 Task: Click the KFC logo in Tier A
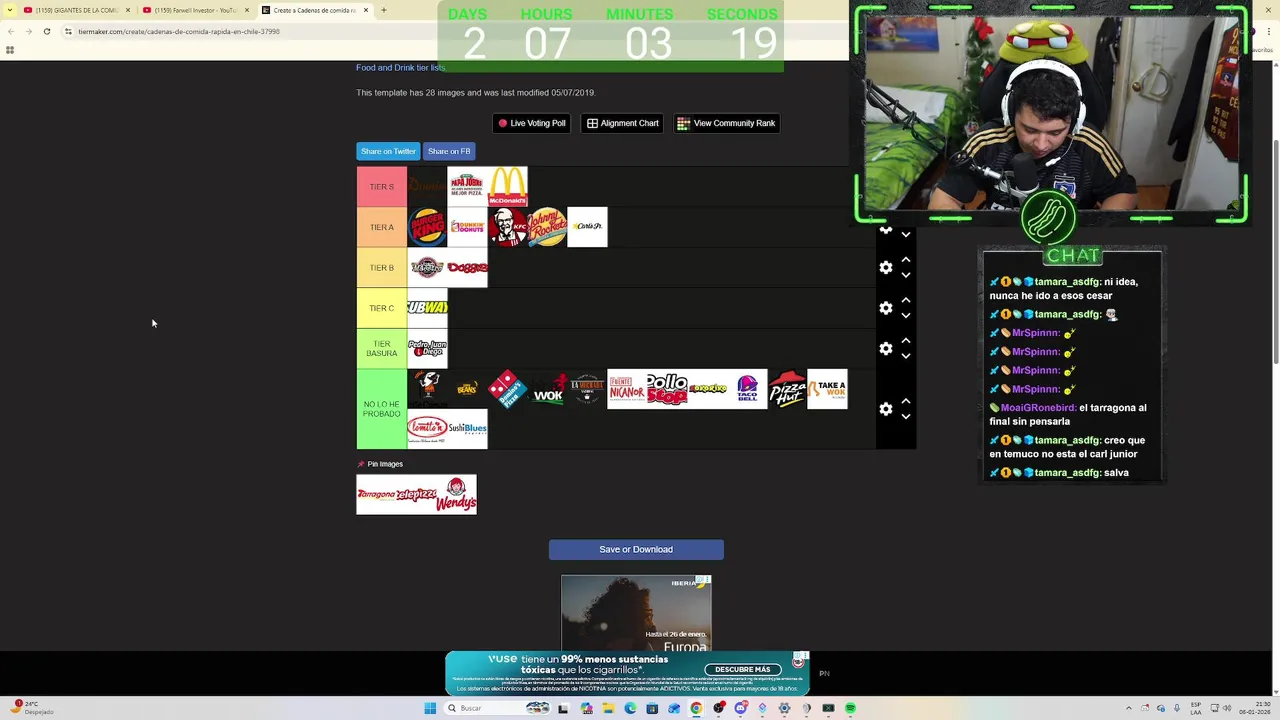tap(507, 227)
